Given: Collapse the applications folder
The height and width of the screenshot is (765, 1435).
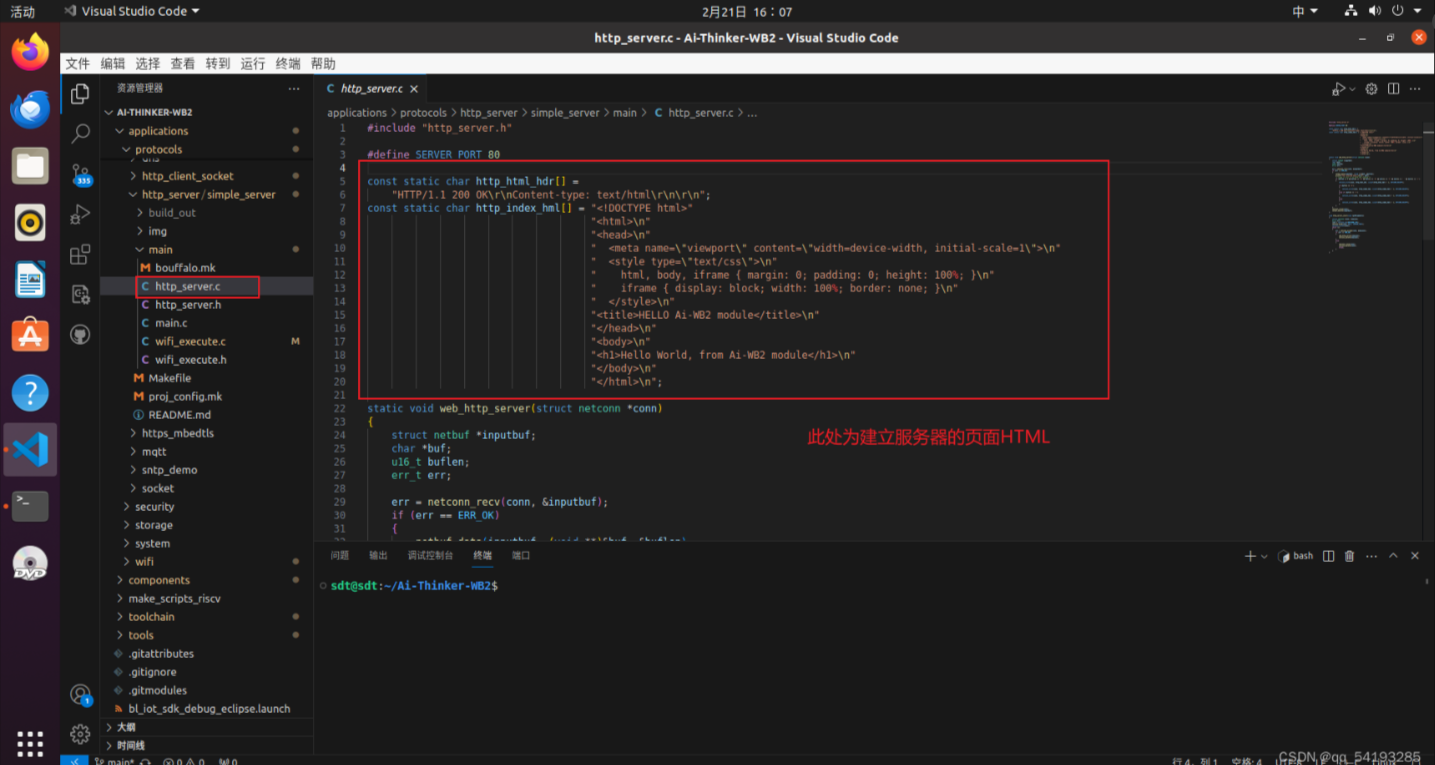Looking at the screenshot, I should click(x=120, y=131).
